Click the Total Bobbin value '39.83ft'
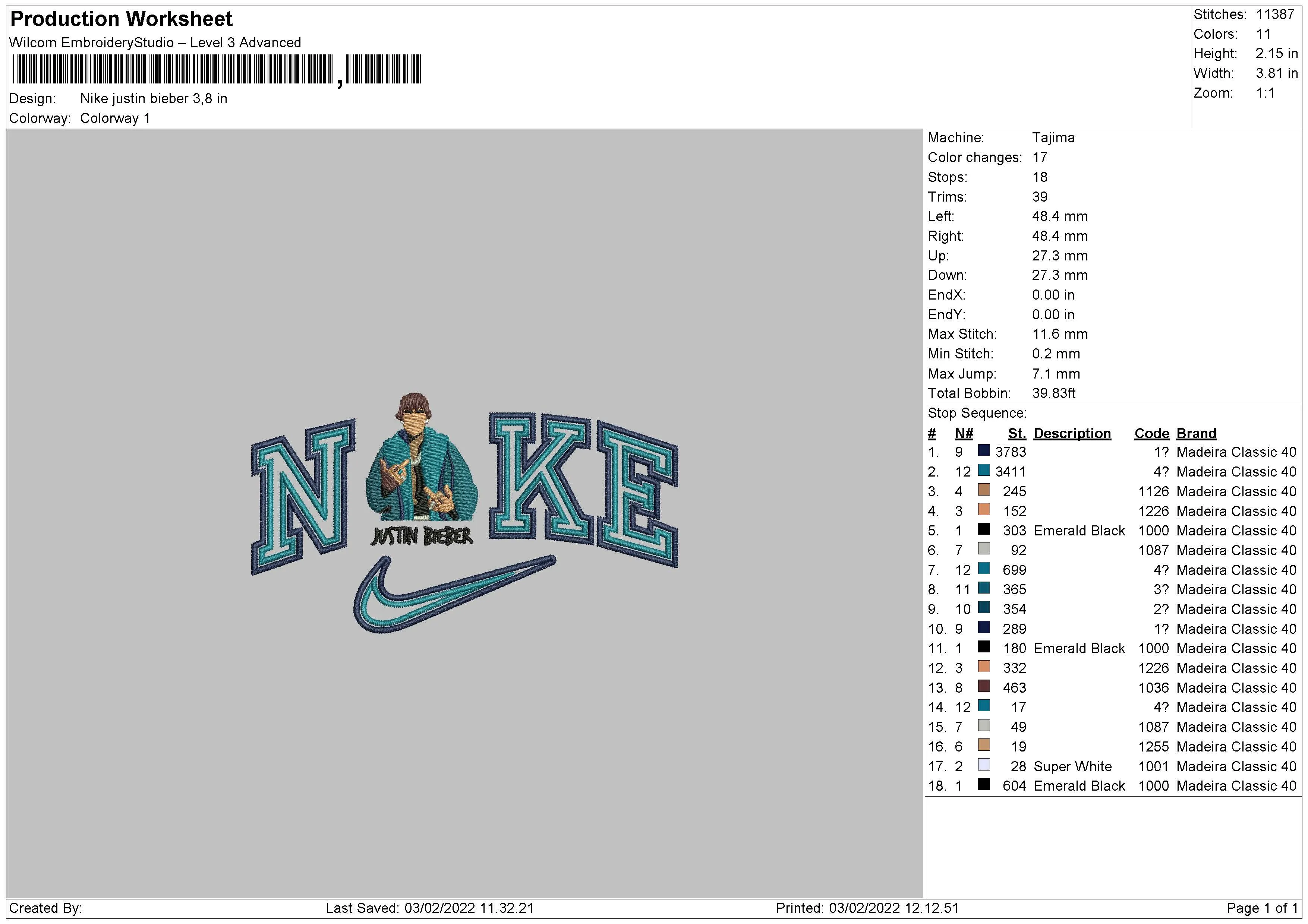This screenshot has height=924, width=1308. point(1053,393)
